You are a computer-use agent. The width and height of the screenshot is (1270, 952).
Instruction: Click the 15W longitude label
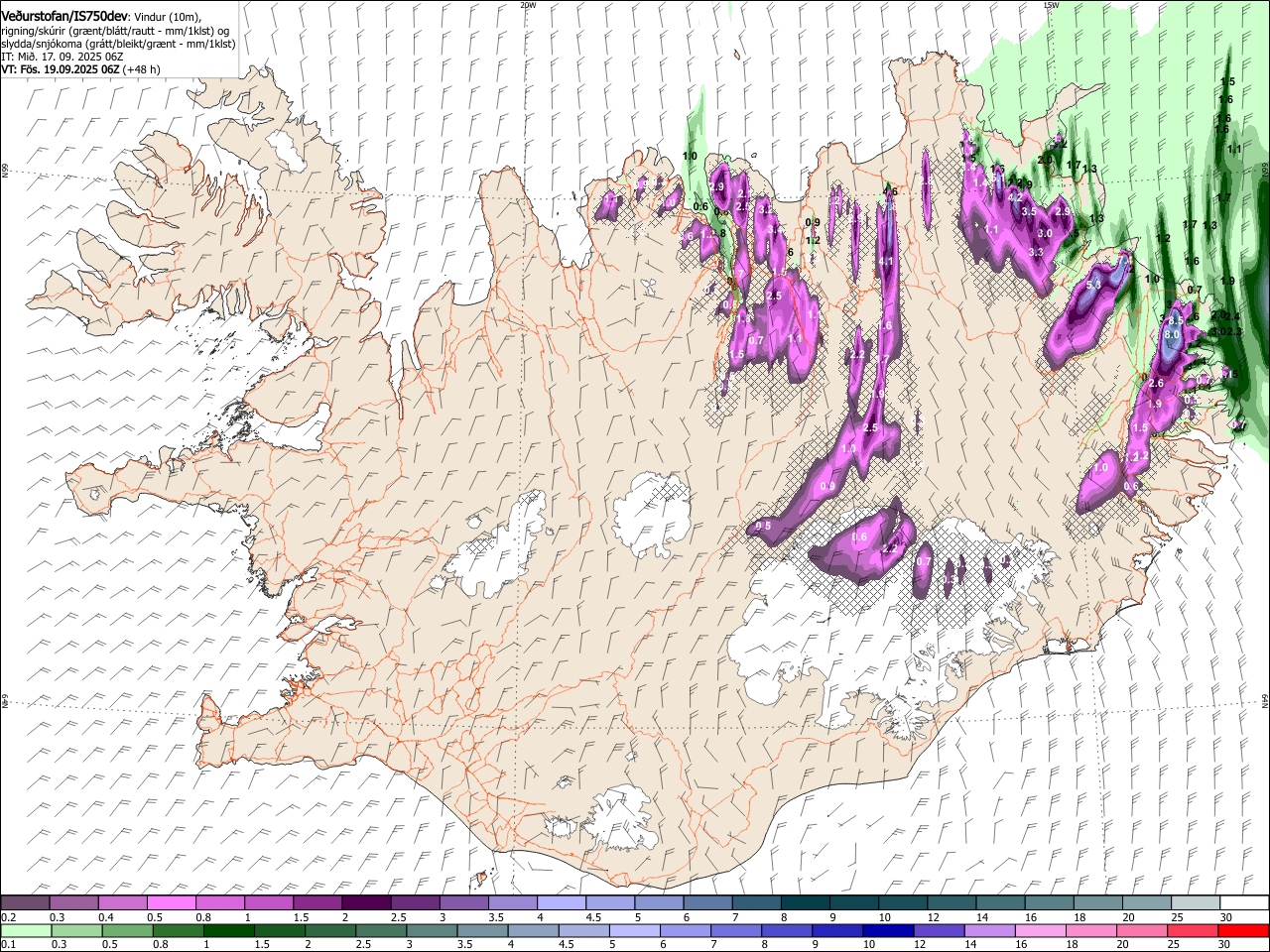click(x=1051, y=4)
